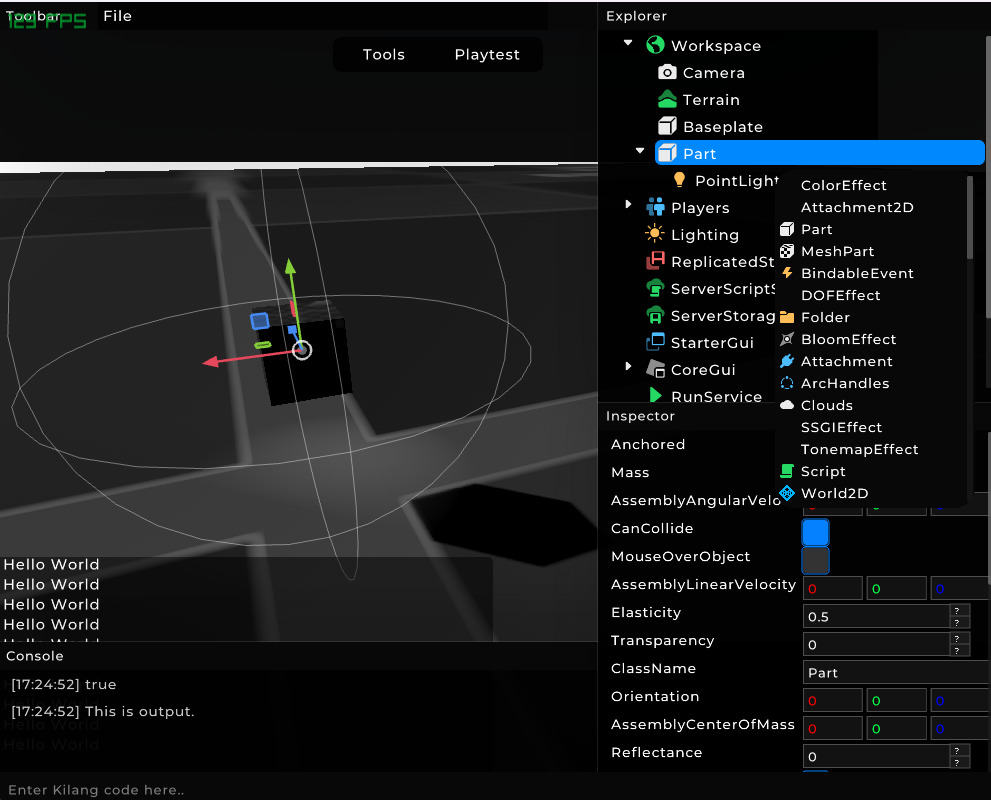Click the Transparency value field

coord(876,645)
